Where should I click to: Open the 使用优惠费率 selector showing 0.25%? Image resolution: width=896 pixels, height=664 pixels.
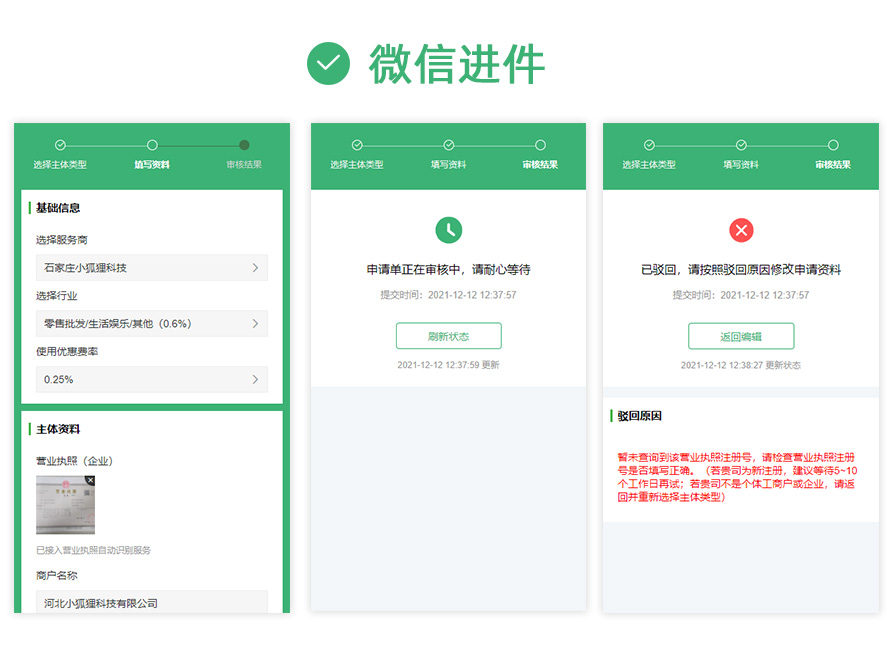pyautogui.click(x=152, y=380)
